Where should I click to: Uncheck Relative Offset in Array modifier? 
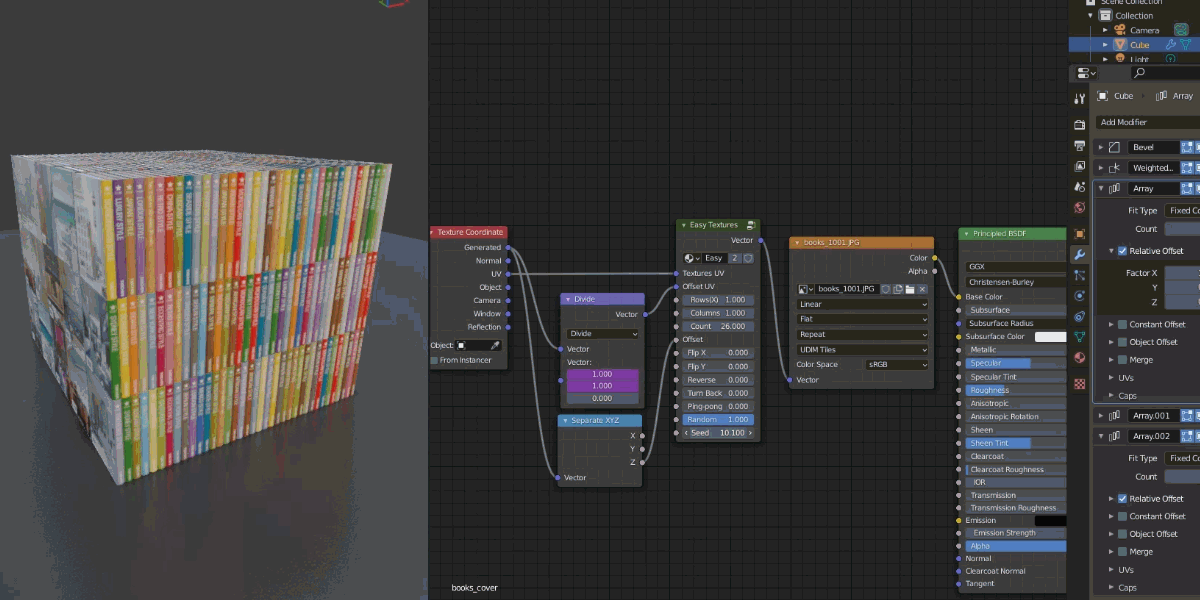tap(1122, 251)
